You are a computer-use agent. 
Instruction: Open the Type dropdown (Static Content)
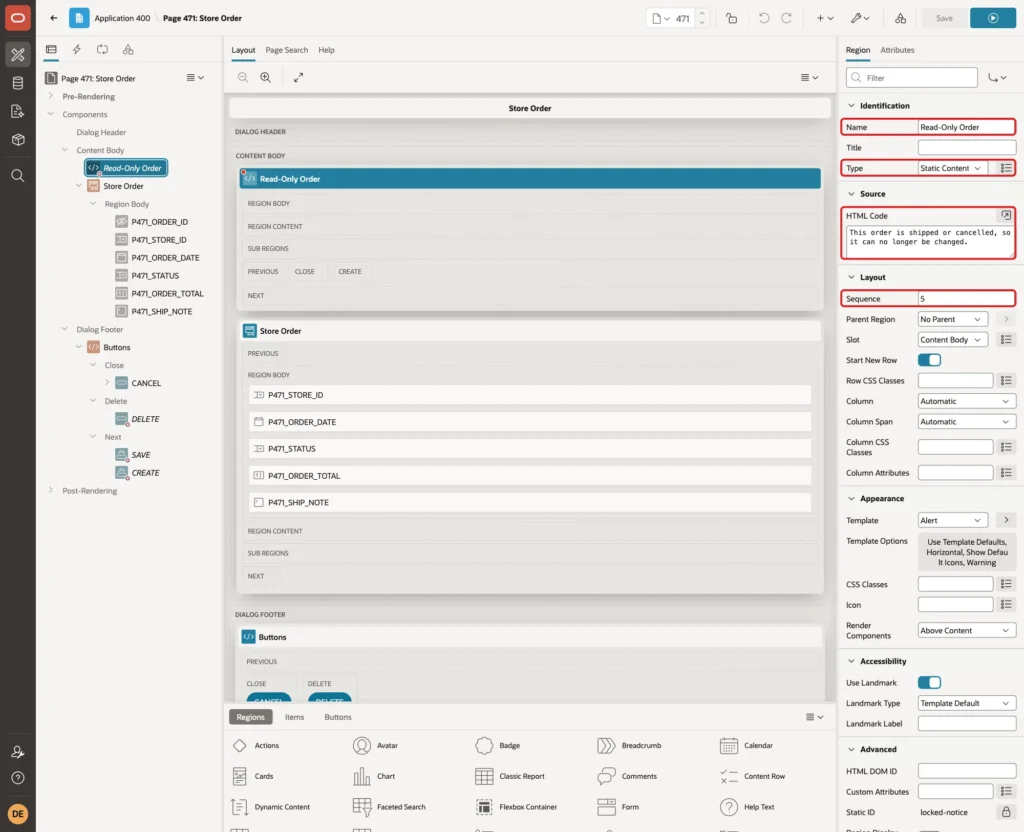pos(952,168)
